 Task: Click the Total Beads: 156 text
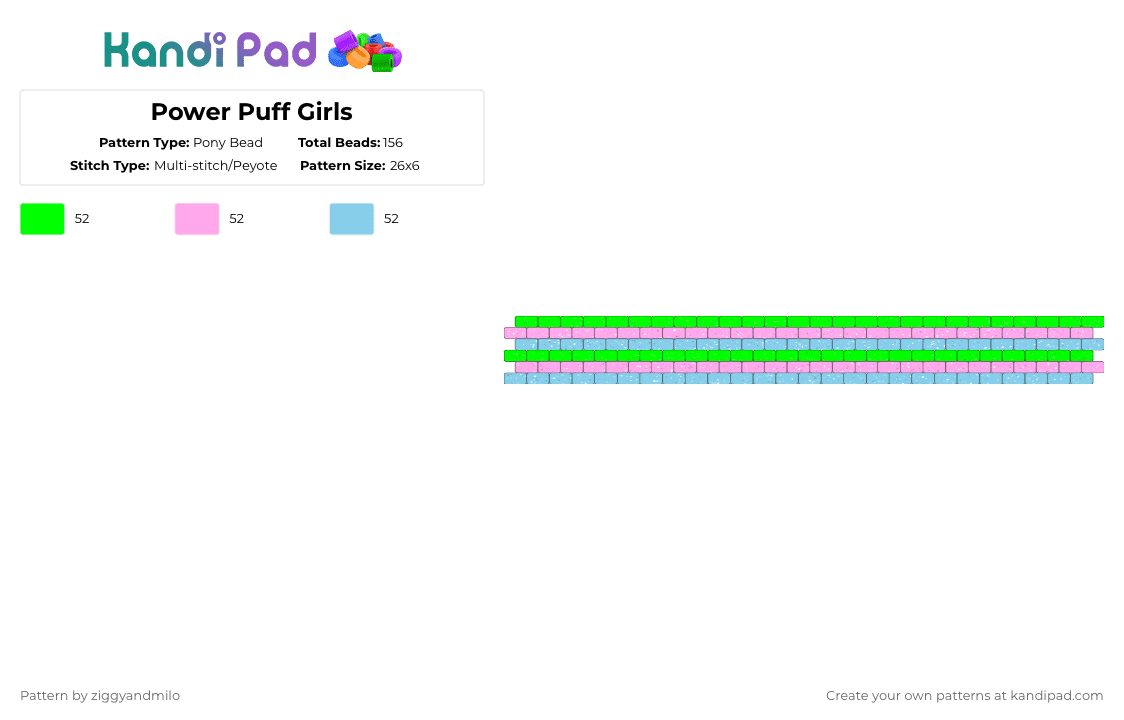click(x=351, y=143)
